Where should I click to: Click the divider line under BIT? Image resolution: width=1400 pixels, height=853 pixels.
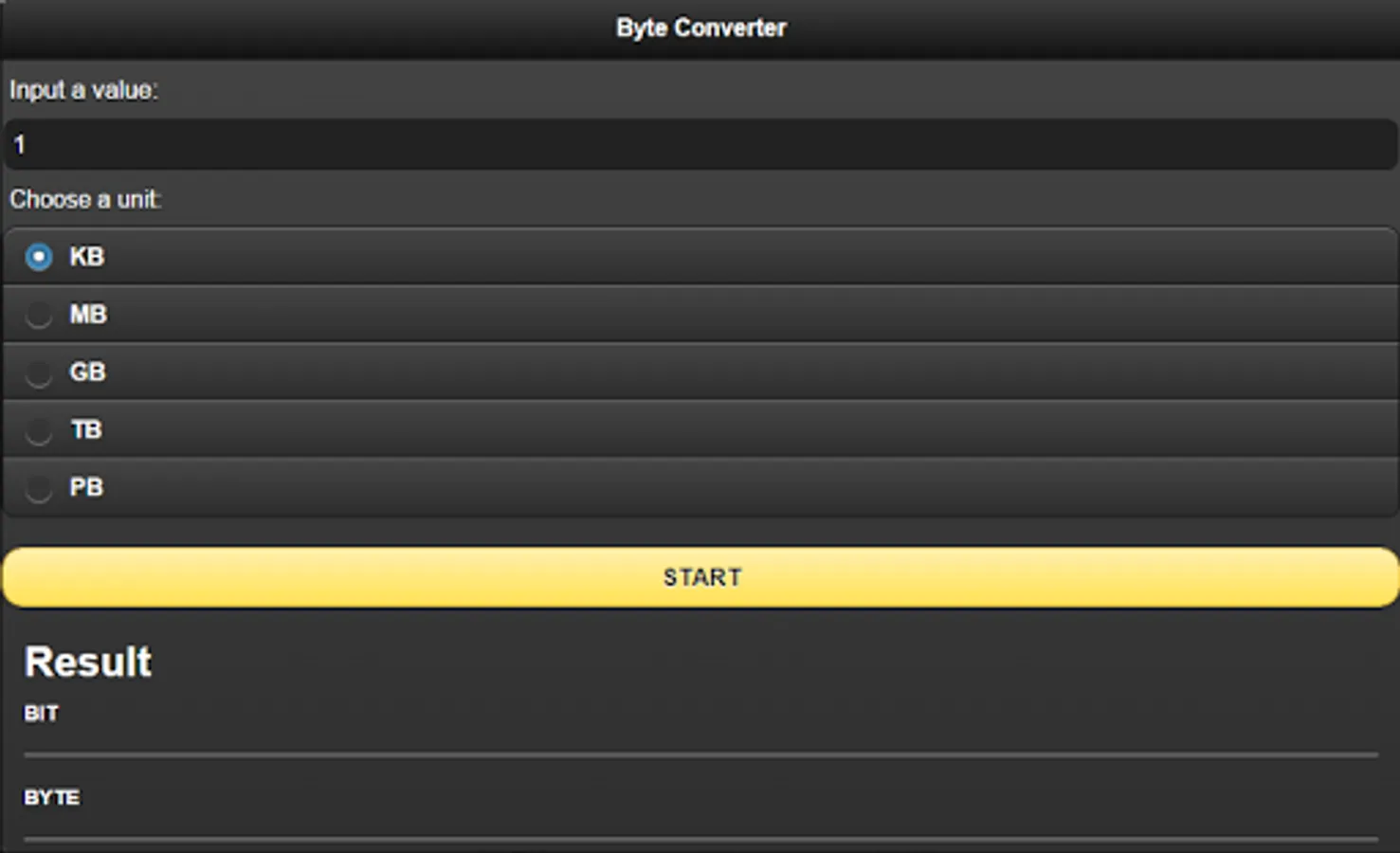pyautogui.click(x=700, y=752)
